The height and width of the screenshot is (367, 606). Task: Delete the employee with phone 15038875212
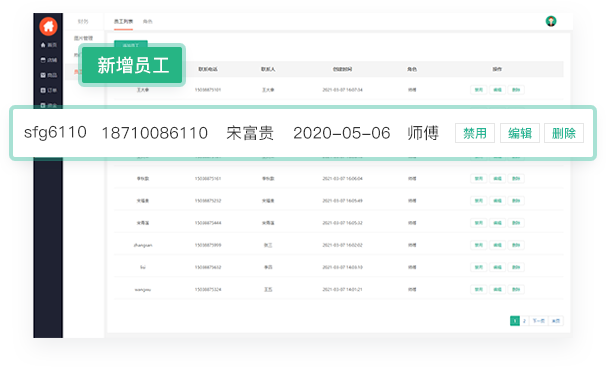click(x=516, y=200)
